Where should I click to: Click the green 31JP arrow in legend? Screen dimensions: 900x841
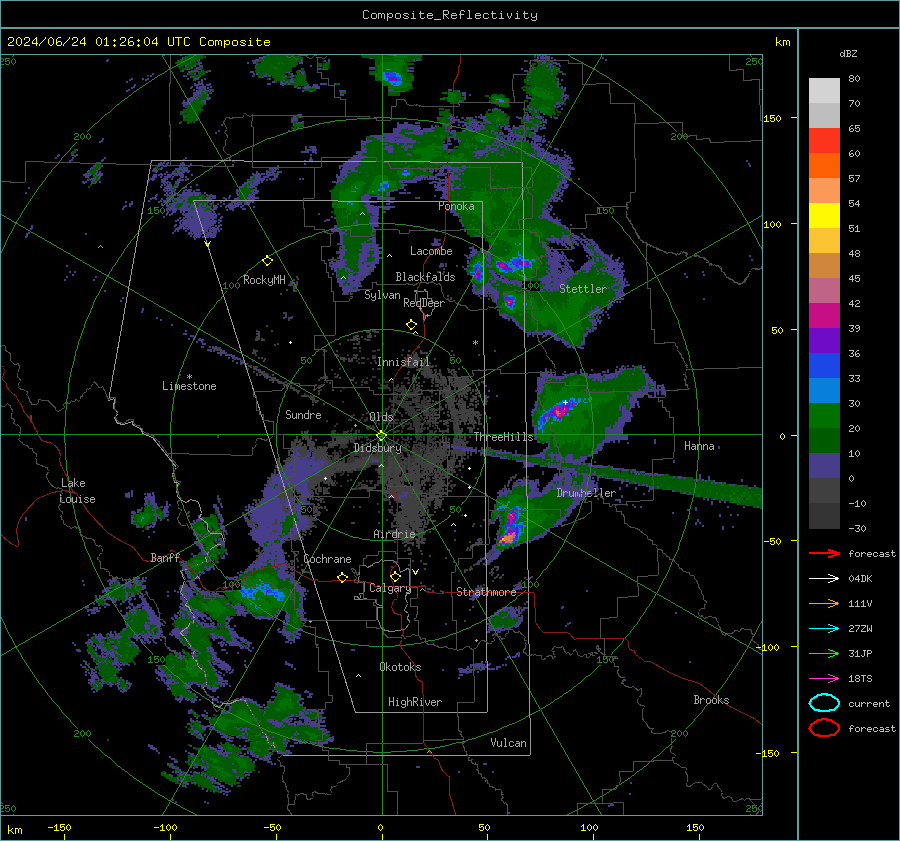(824, 653)
